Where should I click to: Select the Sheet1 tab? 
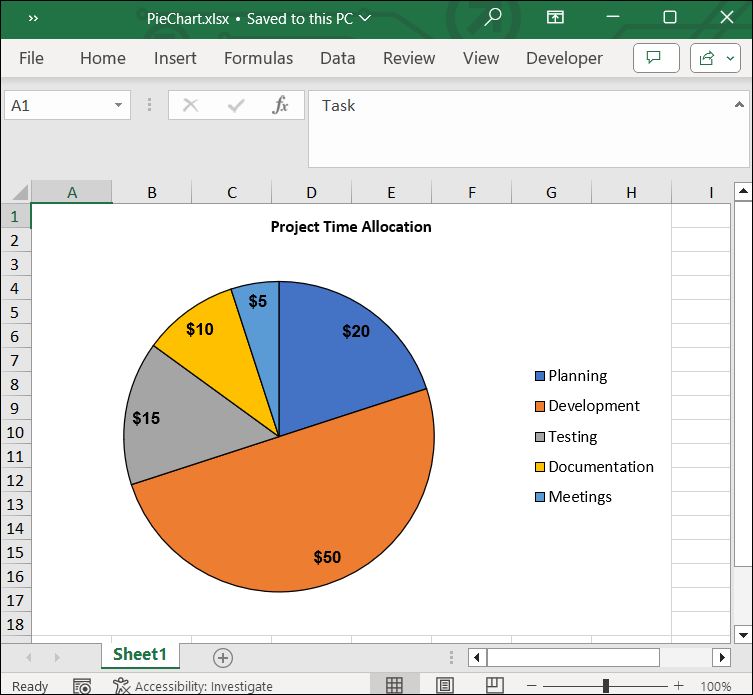tap(140, 654)
